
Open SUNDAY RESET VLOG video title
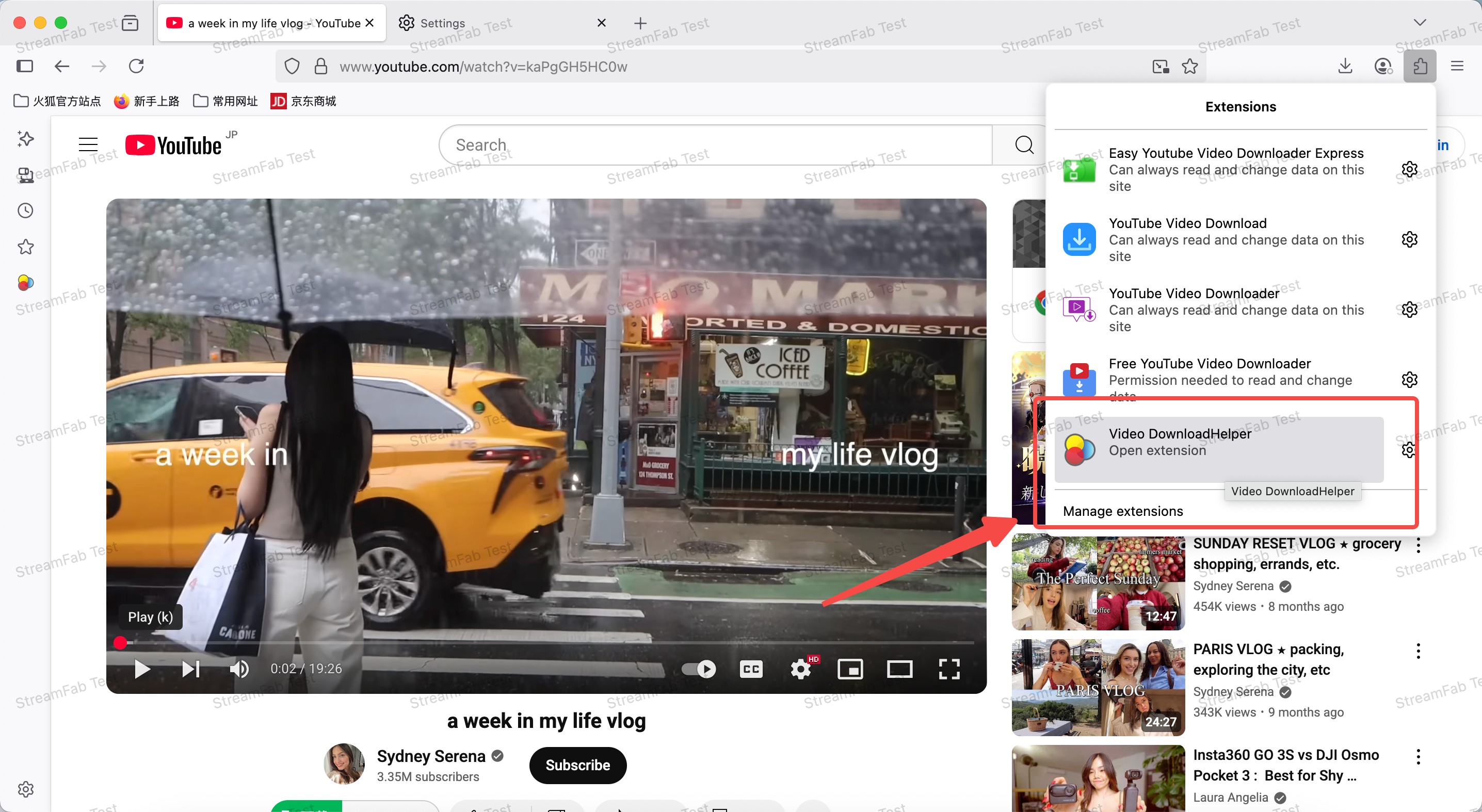coord(1297,553)
